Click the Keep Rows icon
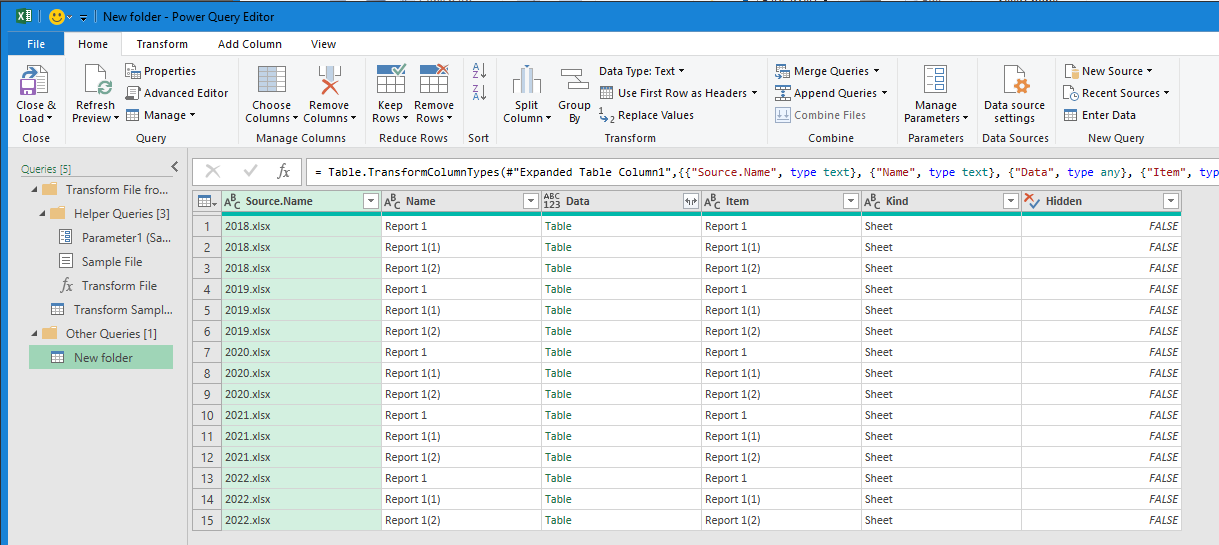The height and width of the screenshot is (545, 1219). pyautogui.click(x=390, y=80)
